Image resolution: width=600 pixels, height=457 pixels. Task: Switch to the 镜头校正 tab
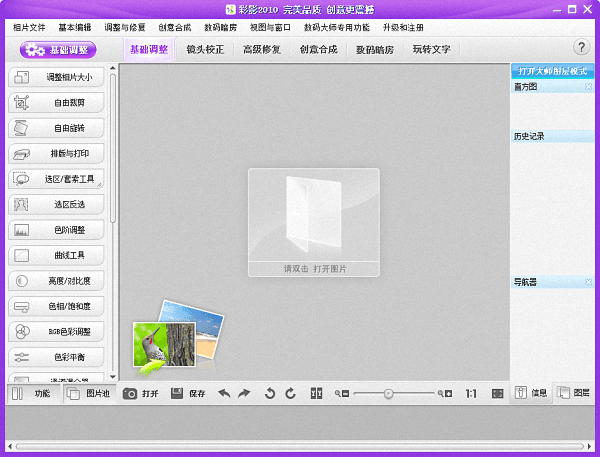(204, 48)
